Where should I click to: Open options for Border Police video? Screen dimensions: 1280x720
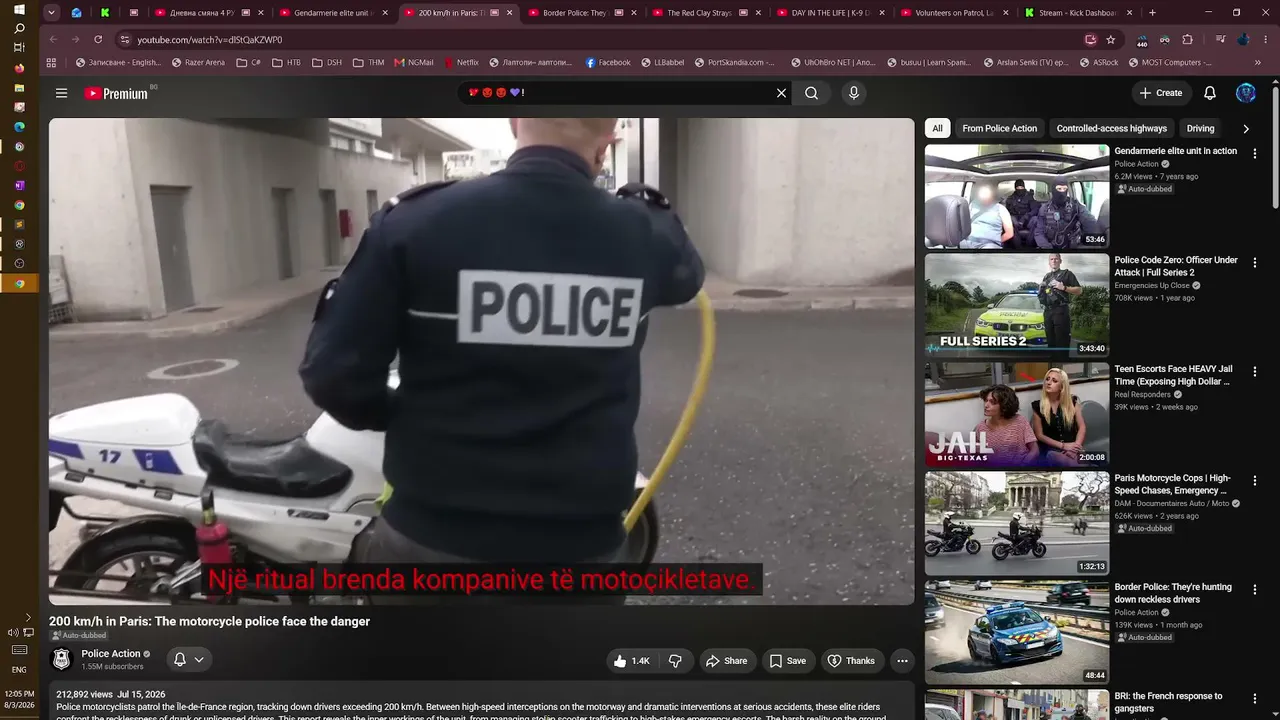pos(1255,590)
